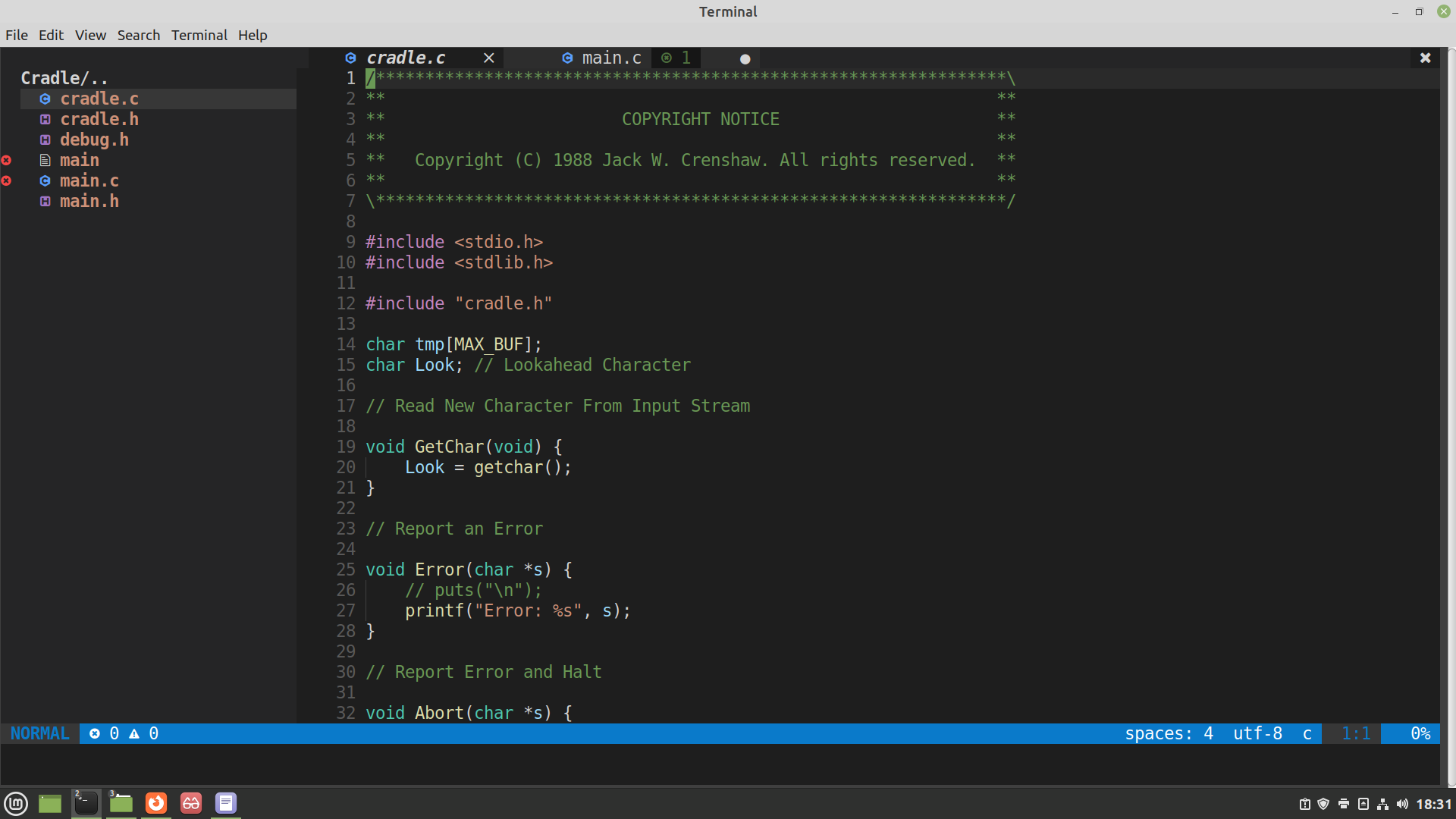This screenshot has height=819, width=1456.
Task: Open the Search menu
Action: (x=138, y=35)
